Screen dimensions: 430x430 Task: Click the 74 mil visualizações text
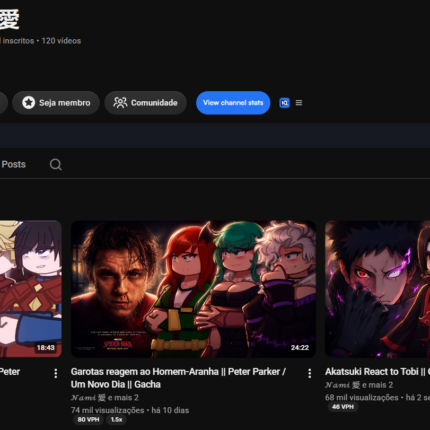click(x=107, y=410)
